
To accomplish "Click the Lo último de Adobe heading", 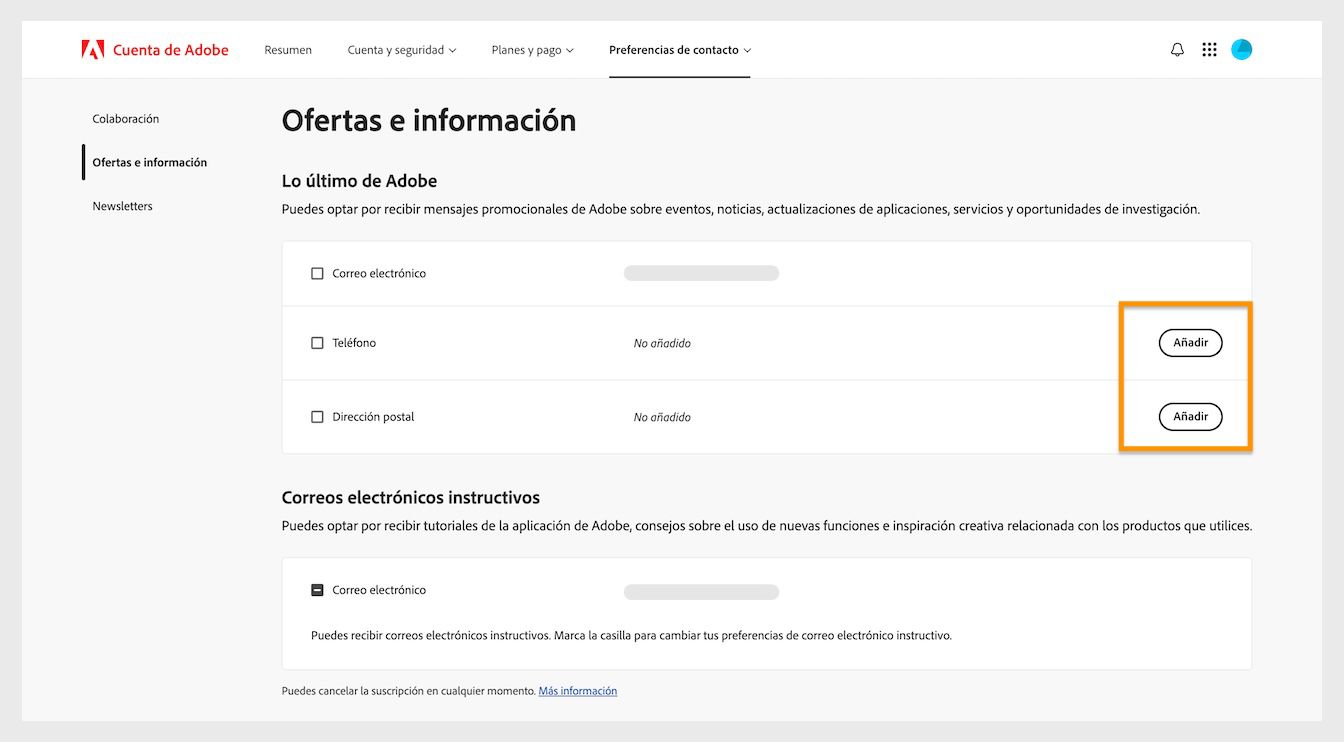I will (x=360, y=181).
